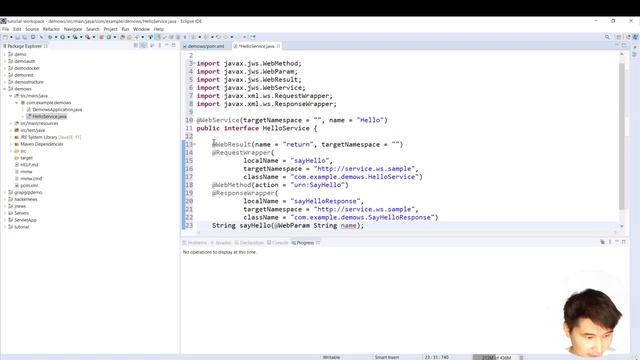Click the Last Edit Location toolbar icon

pos(219,37)
